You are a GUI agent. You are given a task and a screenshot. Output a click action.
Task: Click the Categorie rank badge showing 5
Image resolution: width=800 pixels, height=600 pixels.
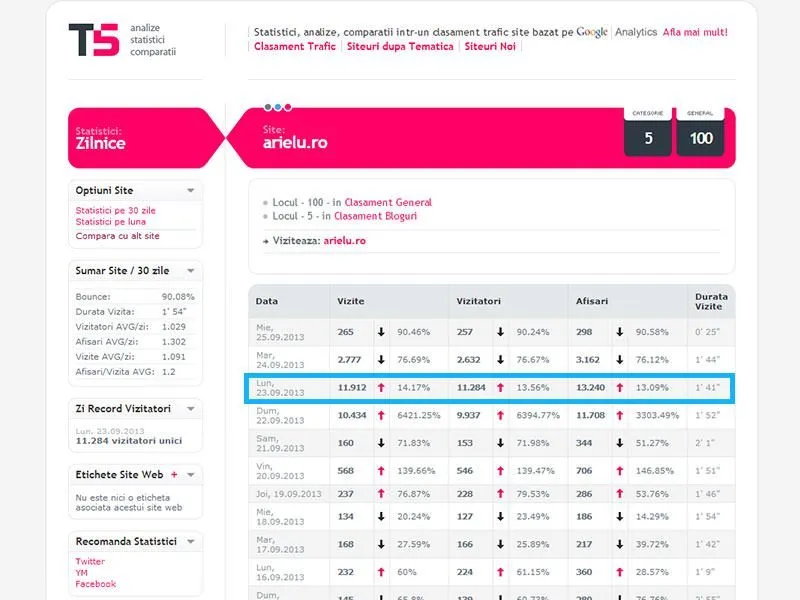click(x=648, y=132)
